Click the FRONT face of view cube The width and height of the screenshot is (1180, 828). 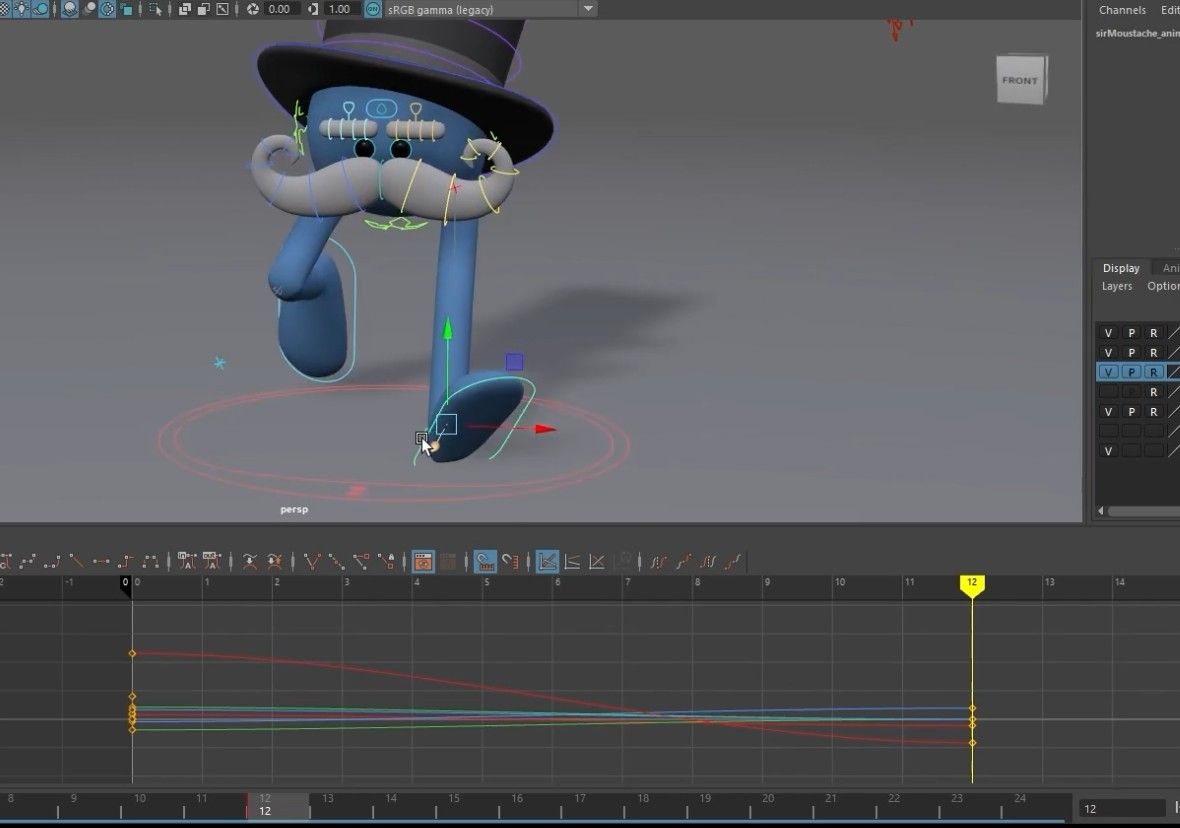coord(1020,80)
